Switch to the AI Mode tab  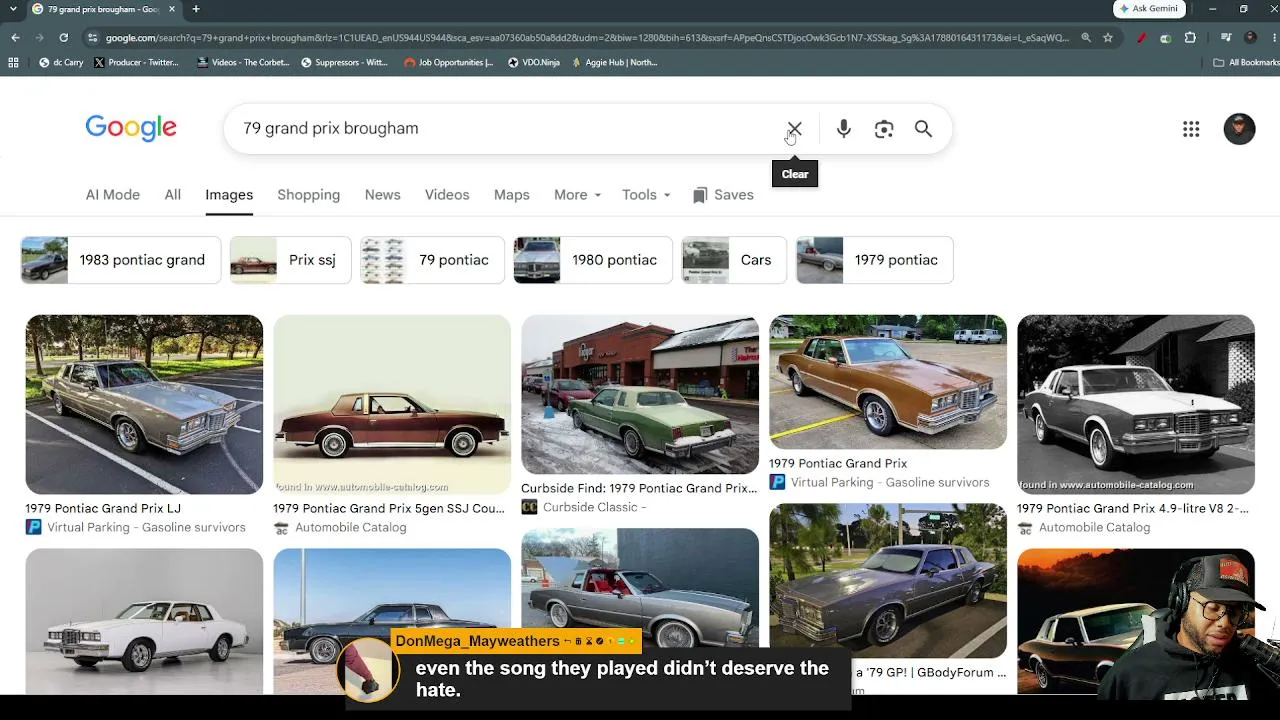pyautogui.click(x=113, y=195)
